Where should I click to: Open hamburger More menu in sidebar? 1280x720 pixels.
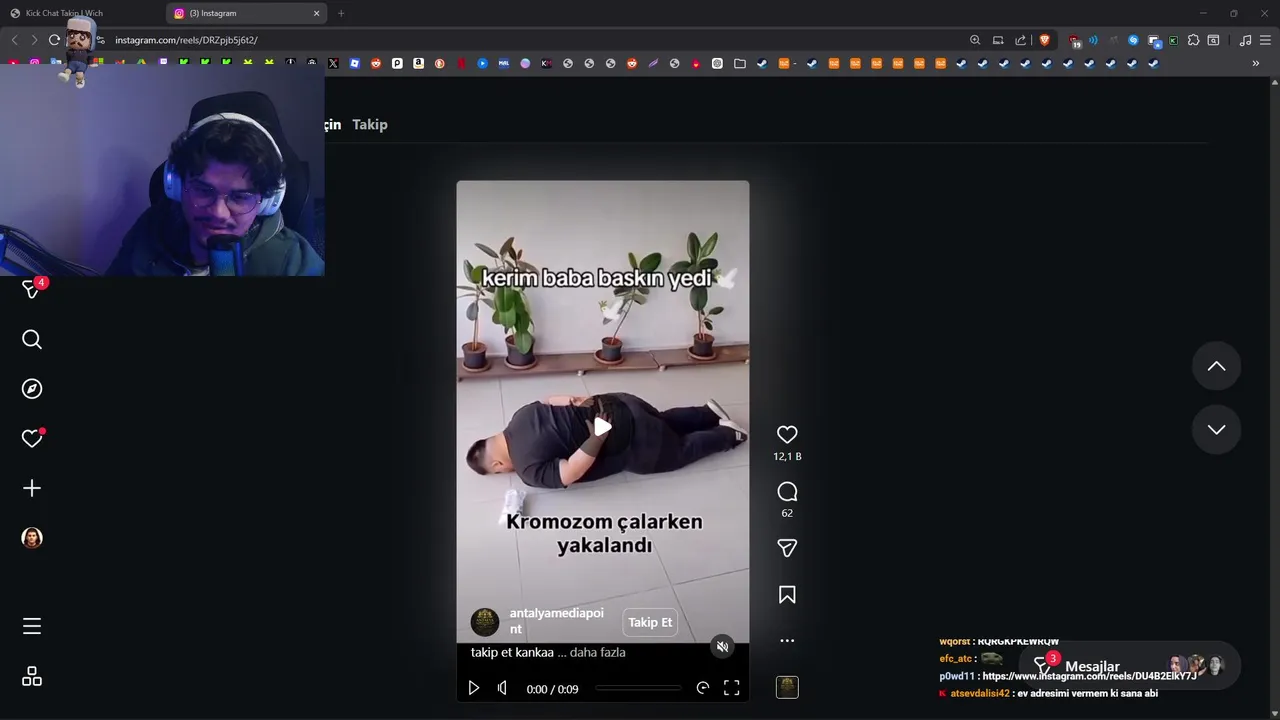coord(32,626)
